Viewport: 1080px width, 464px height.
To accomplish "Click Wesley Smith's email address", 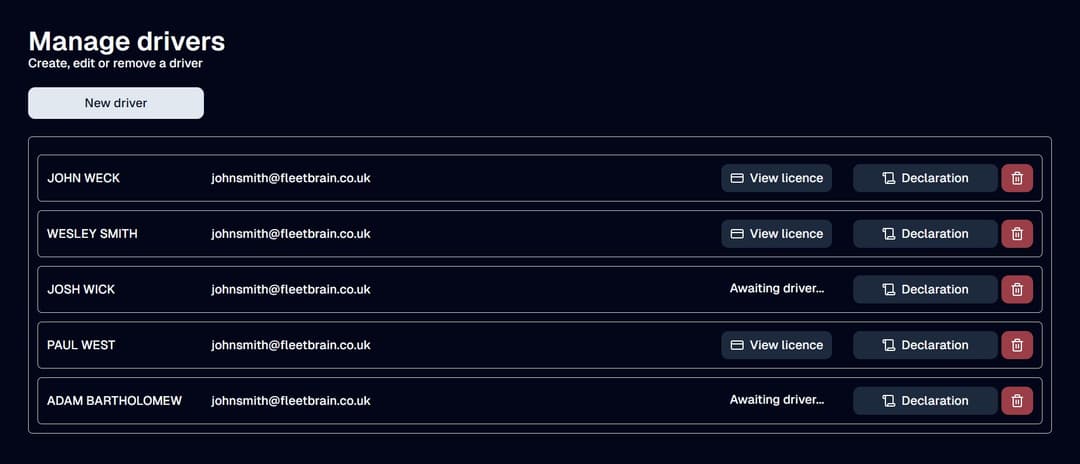I will pos(291,234).
